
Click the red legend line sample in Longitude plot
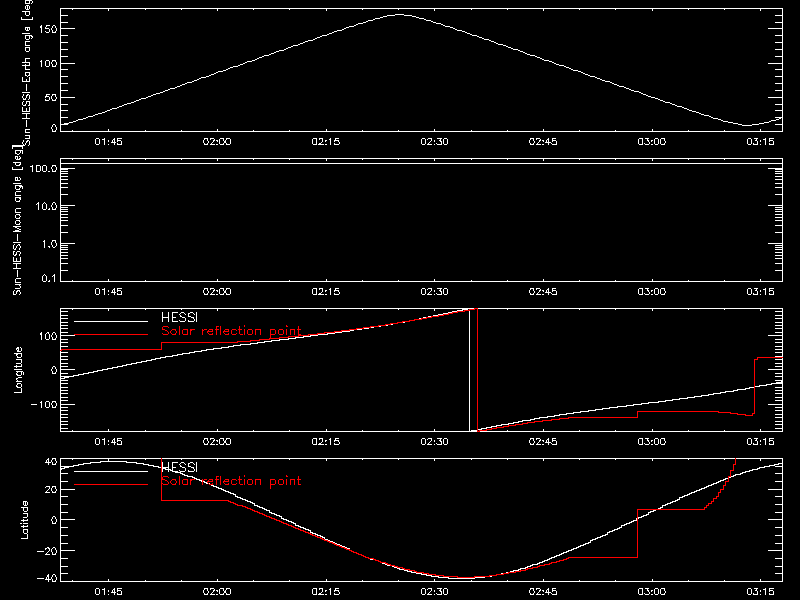pyautogui.click(x=111, y=335)
